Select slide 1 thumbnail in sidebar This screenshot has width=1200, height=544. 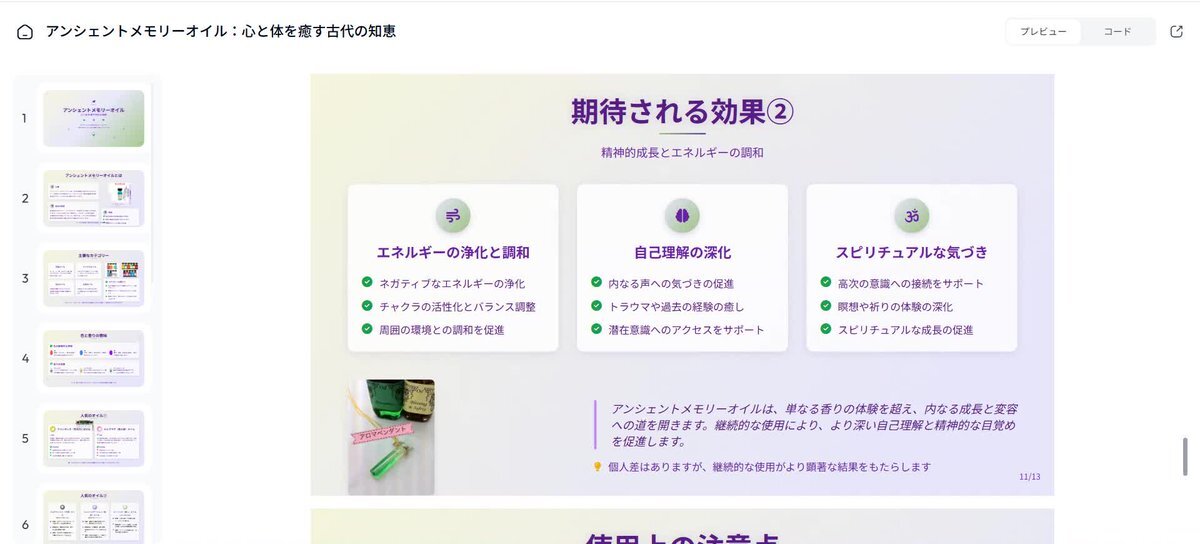tap(93, 118)
